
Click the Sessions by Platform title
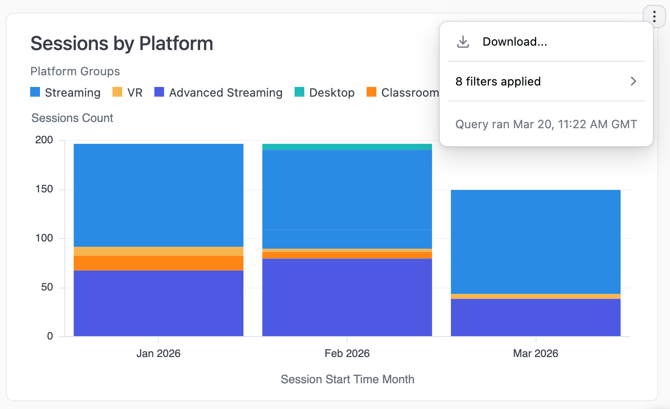[x=121, y=43]
